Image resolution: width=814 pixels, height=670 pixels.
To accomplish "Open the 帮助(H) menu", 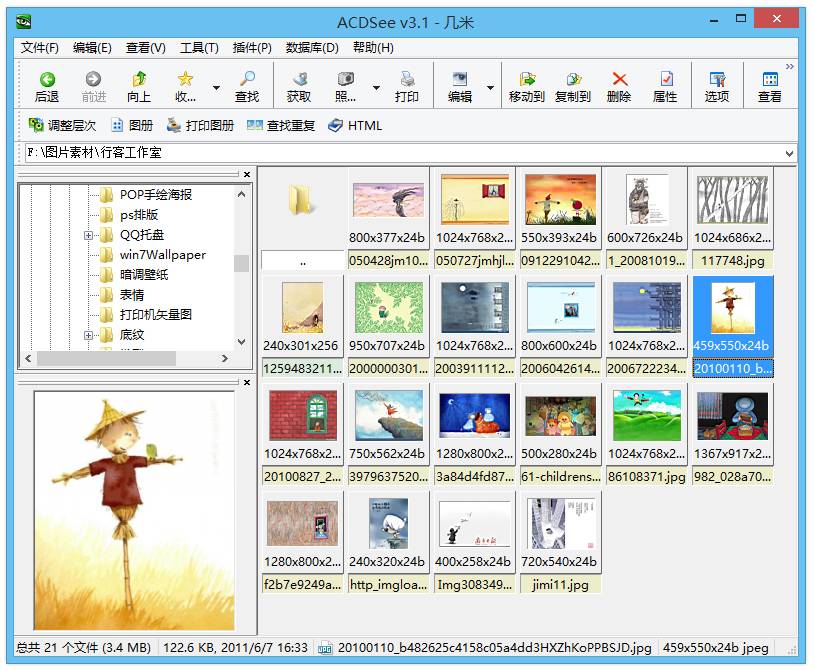I will 373,48.
